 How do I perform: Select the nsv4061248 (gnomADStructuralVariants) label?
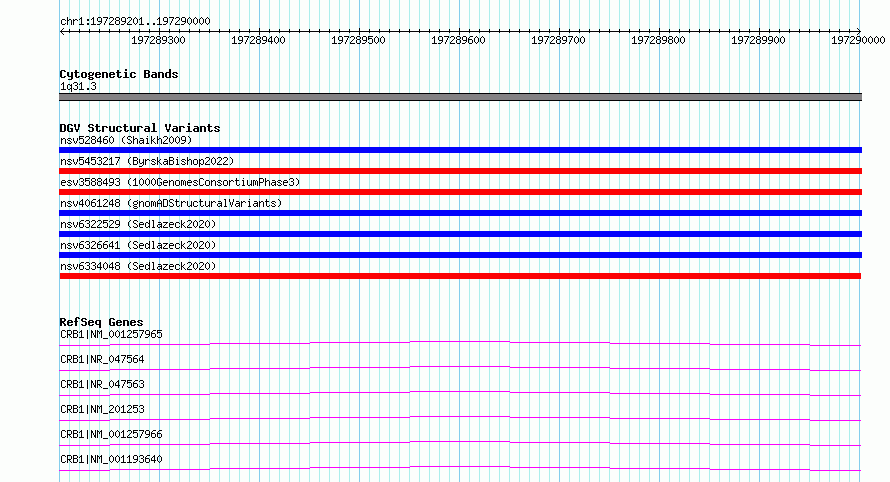pyautogui.click(x=171, y=203)
